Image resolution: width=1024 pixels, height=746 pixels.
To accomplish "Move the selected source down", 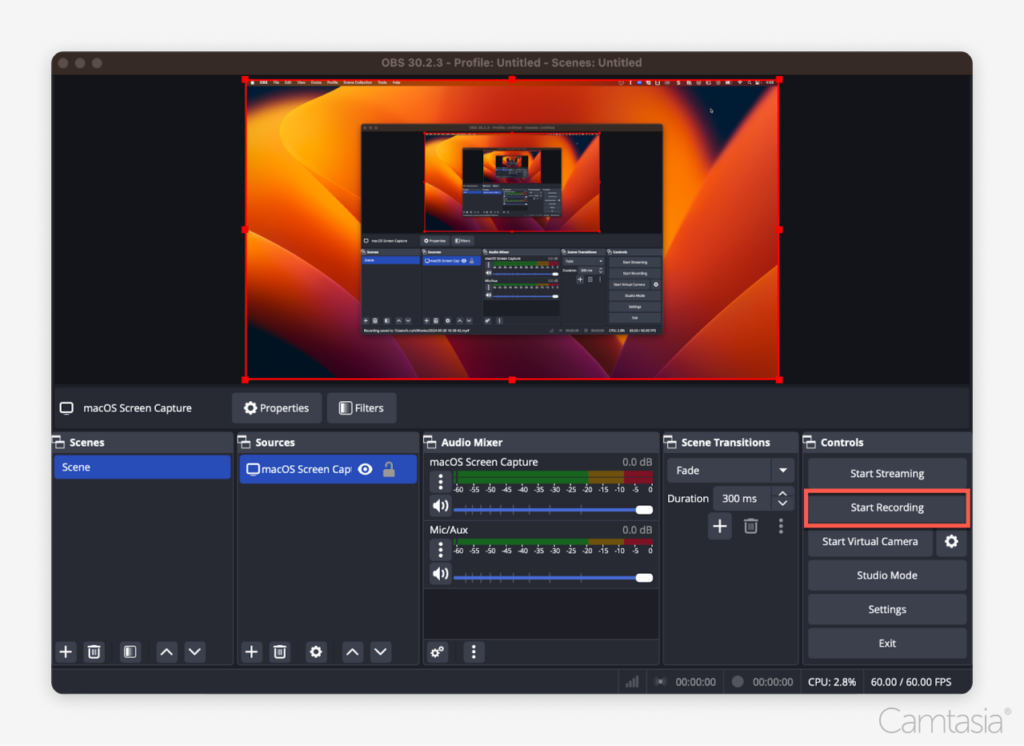I will click(x=381, y=652).
